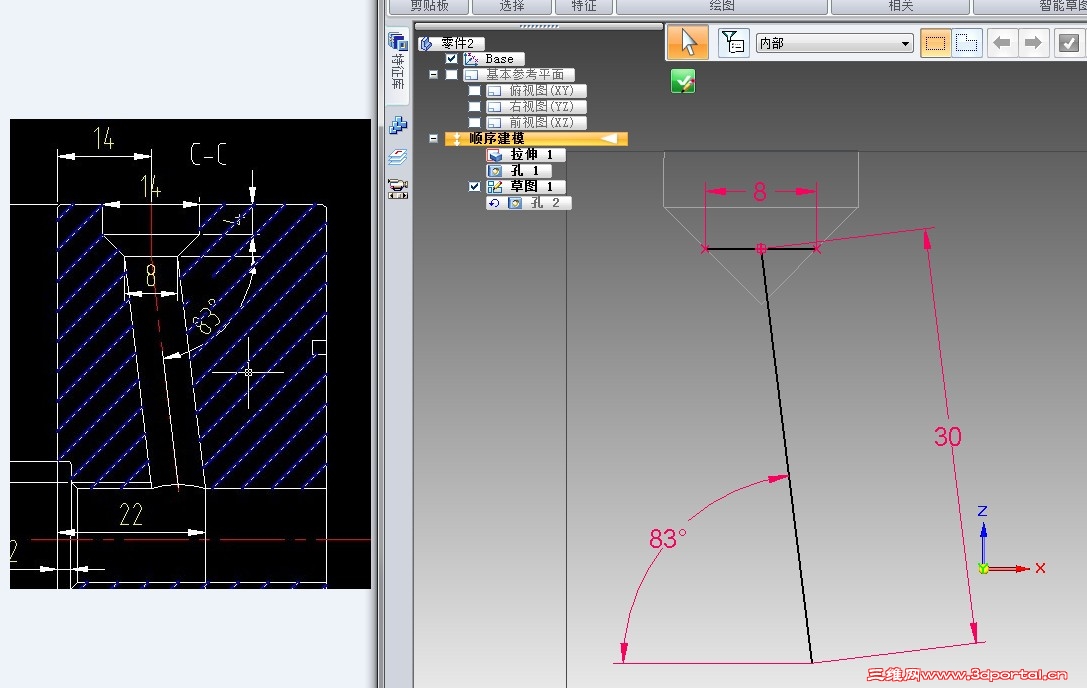Toggle the 前视图(XZ) checkbox
The image size is (1087, 688).
click(x=474, y=123)
